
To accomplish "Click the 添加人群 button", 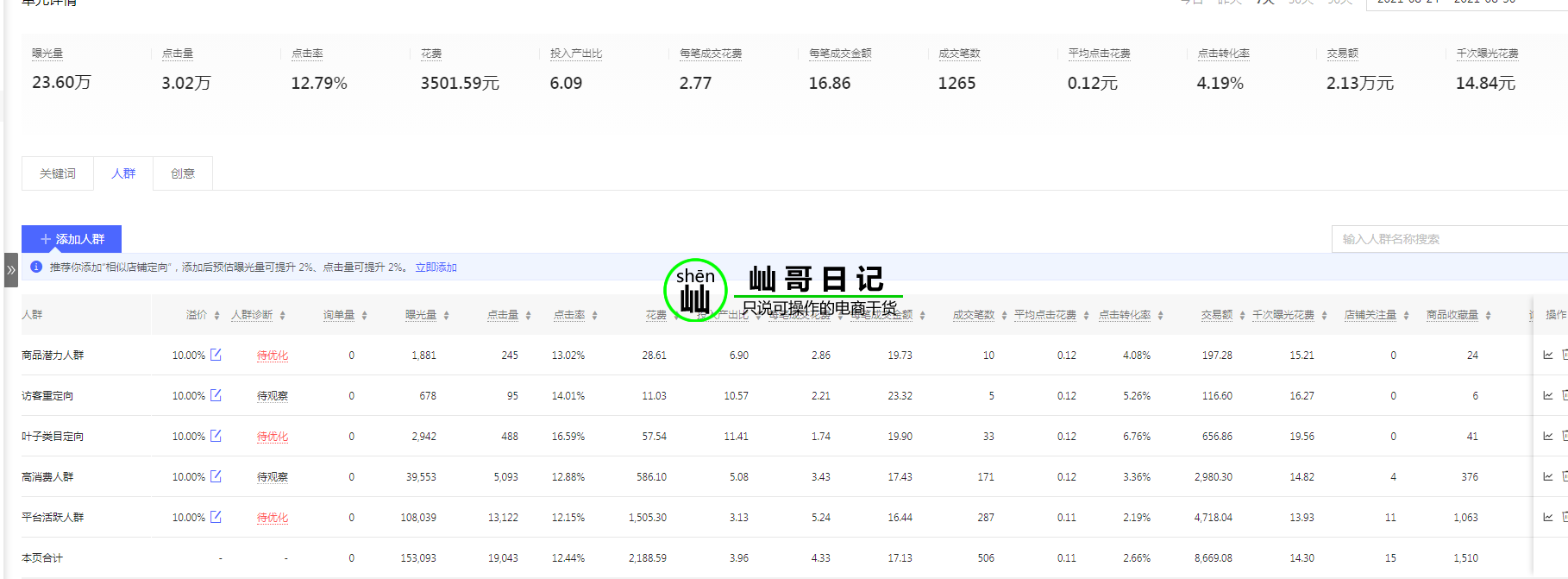I will [x=72, y=239].
